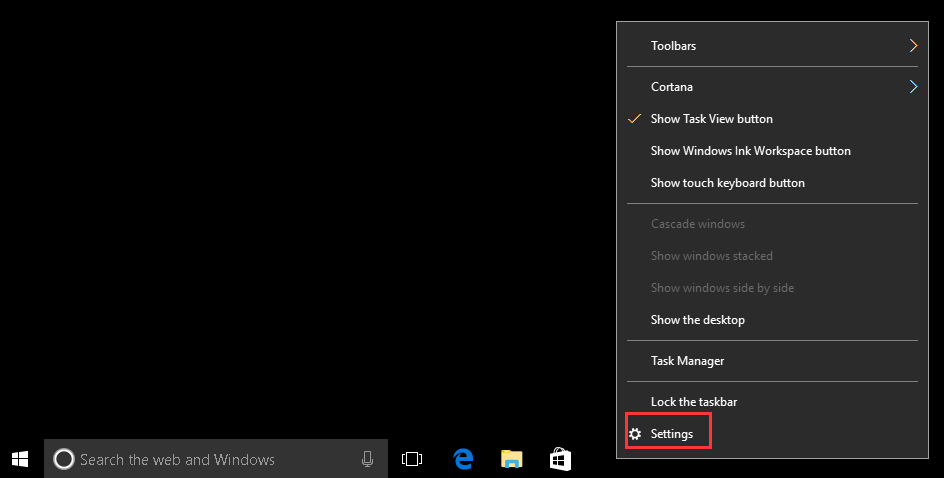The height and width of the screenshot is (478, 944).
Task: Open File Explorer from the taskbar
Action: pos(511,459)
